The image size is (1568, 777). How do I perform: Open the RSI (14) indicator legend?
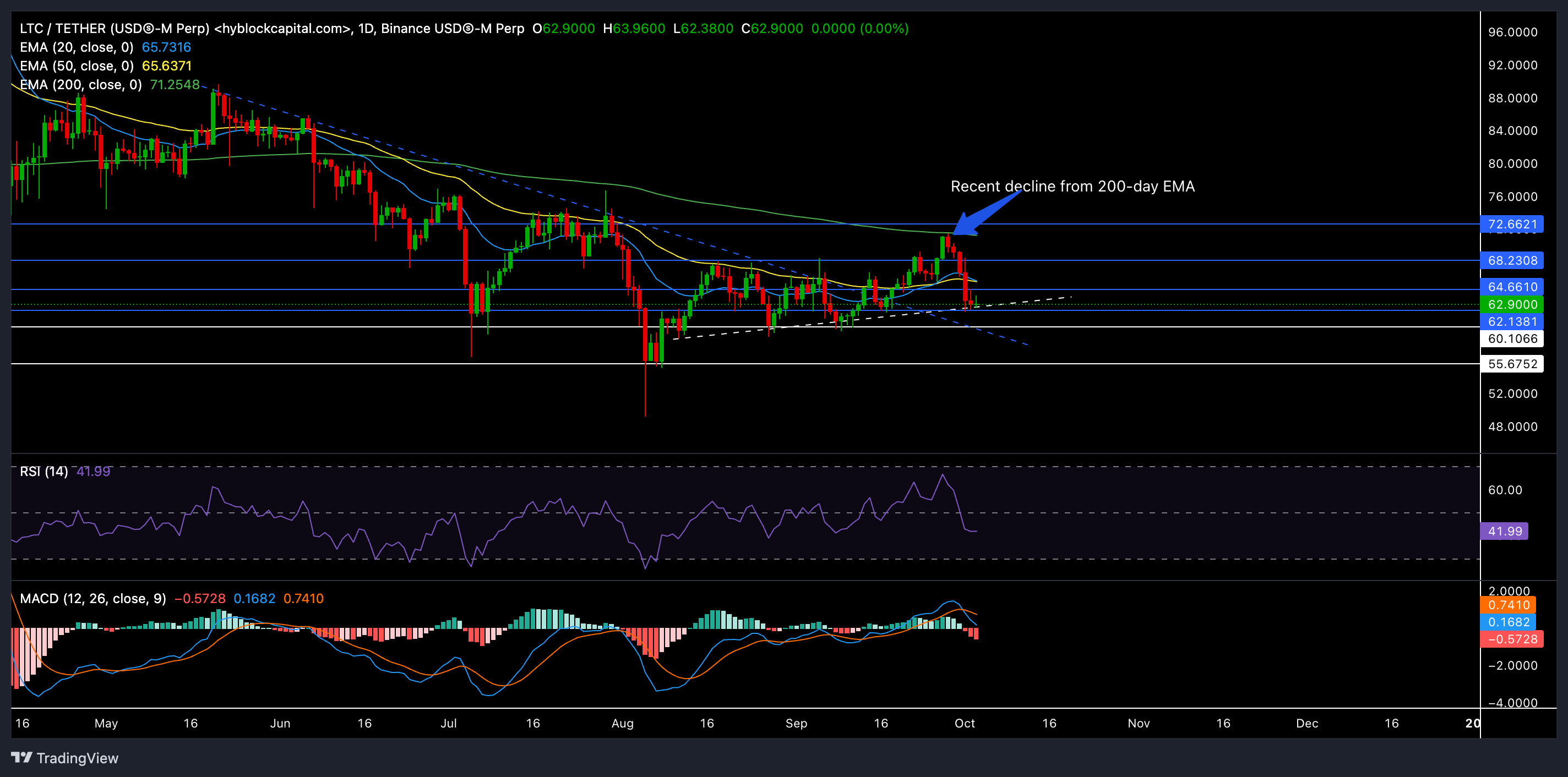point(43,472)
